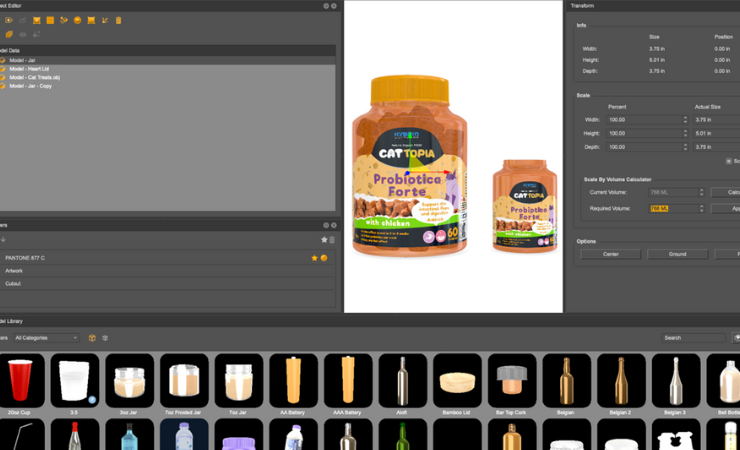
Task: Click the cube icon beside Model - Heart Lid
Action: click(3, 69)
